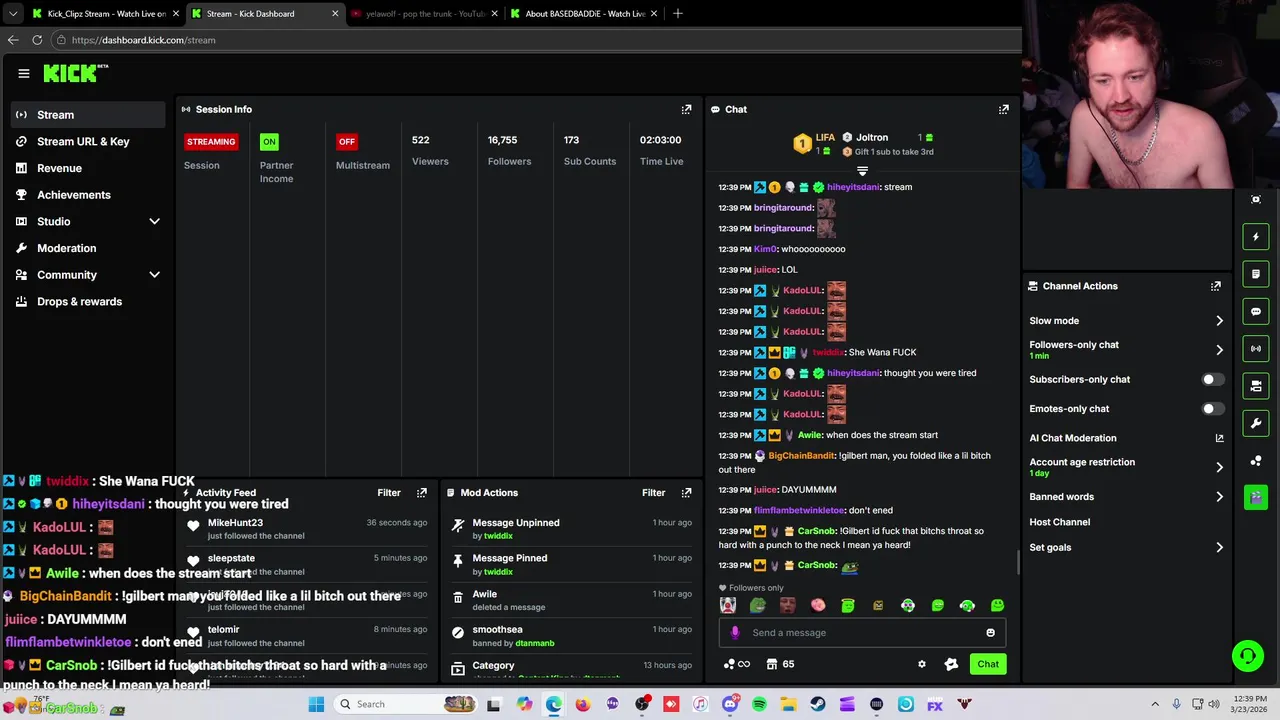Click the green clapperboard sidebar icon
This screenshot has height=720, width=1280.
(x=1256, y=497)
